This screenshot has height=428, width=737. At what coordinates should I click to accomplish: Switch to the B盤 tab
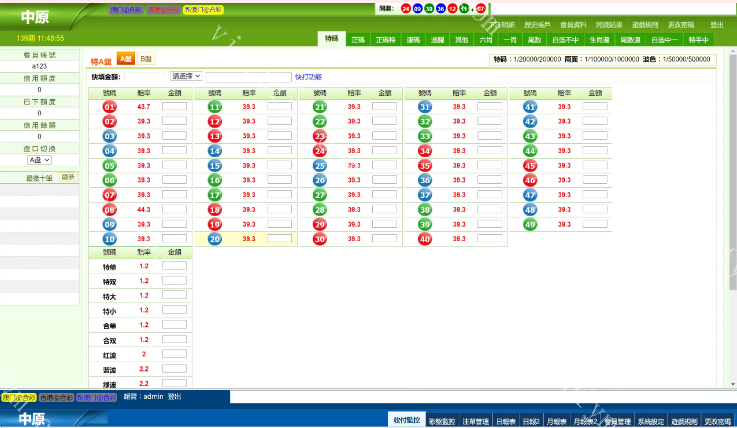[x=146, y=60]
